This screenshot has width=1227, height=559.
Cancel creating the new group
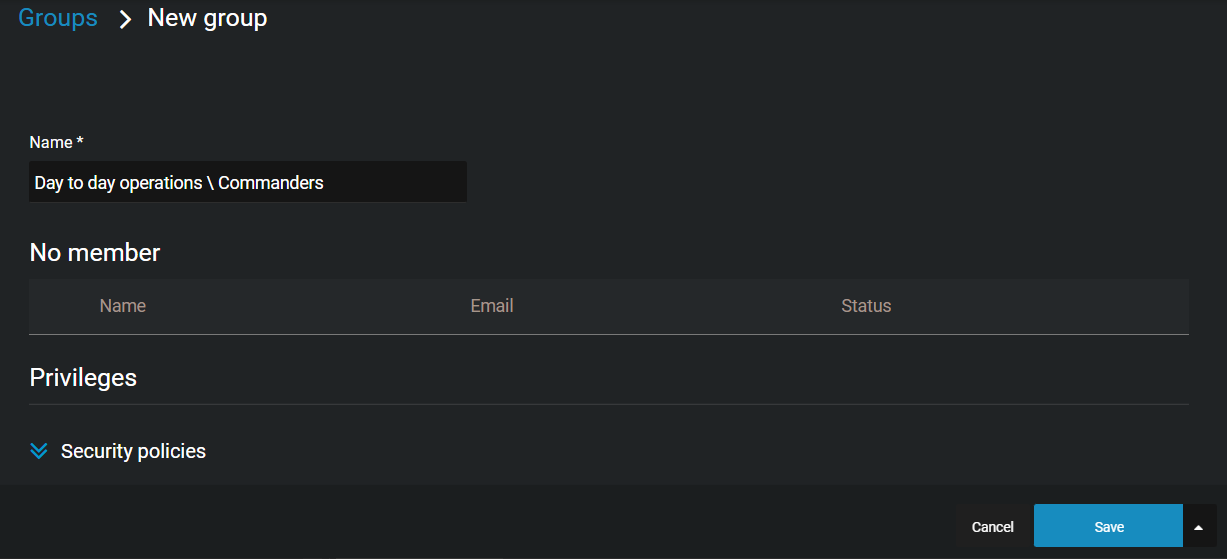pyautogui.click(x=993, y=527)
